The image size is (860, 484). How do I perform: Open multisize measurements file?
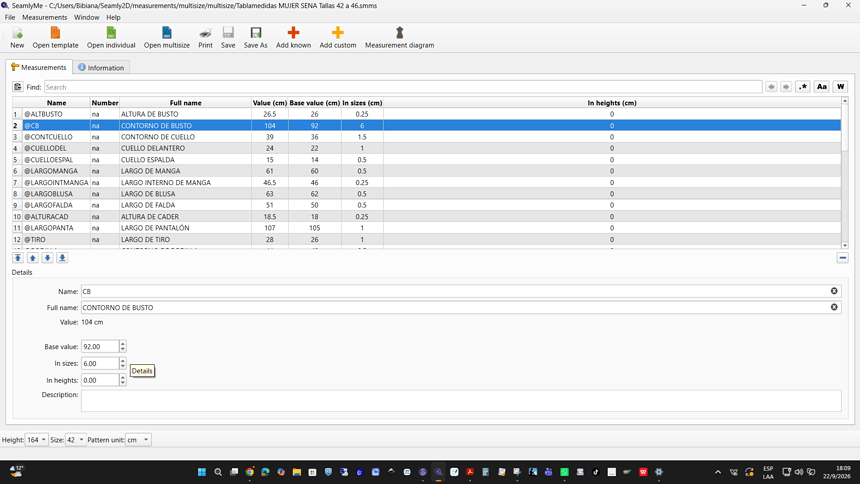[167, 38]
